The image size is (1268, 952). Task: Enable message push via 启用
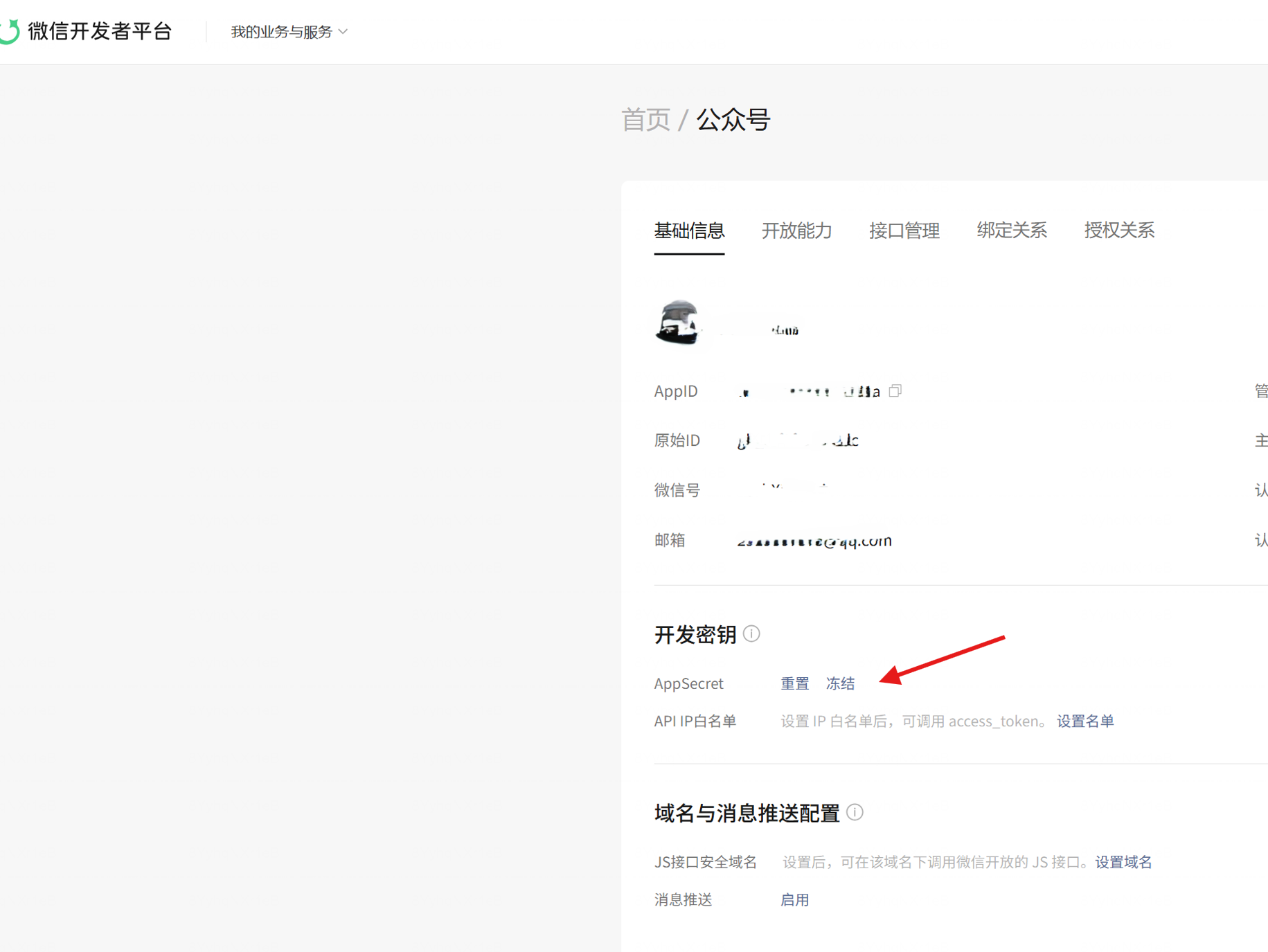coord(795,899)
